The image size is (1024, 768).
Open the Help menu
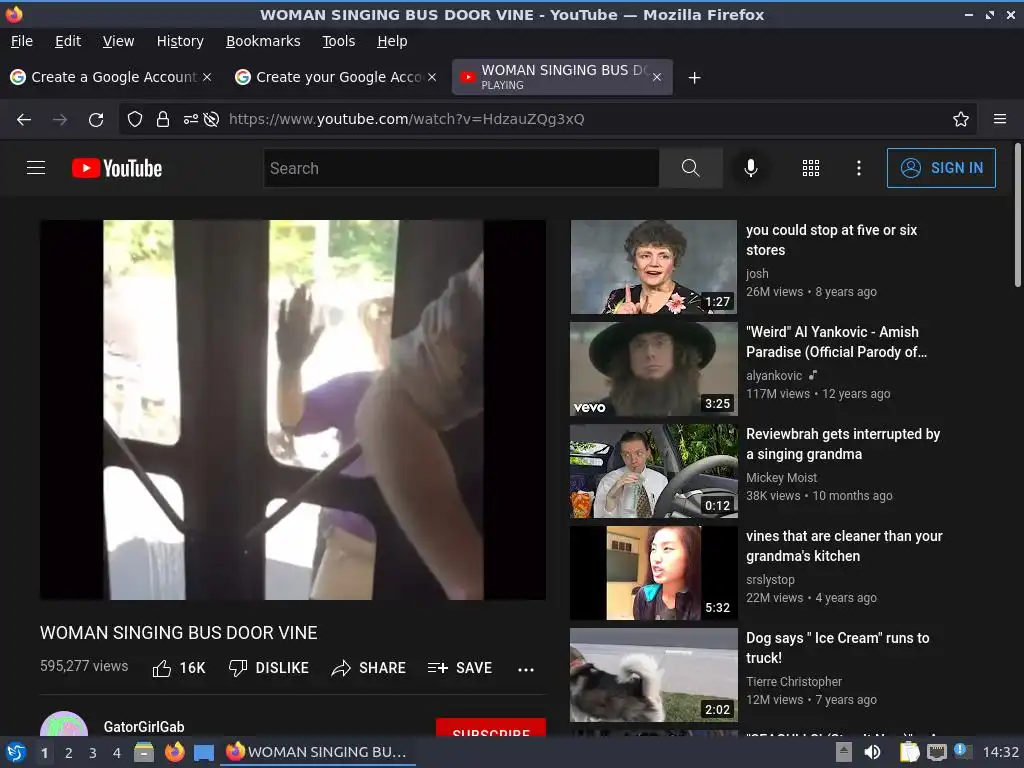(392, 41)
